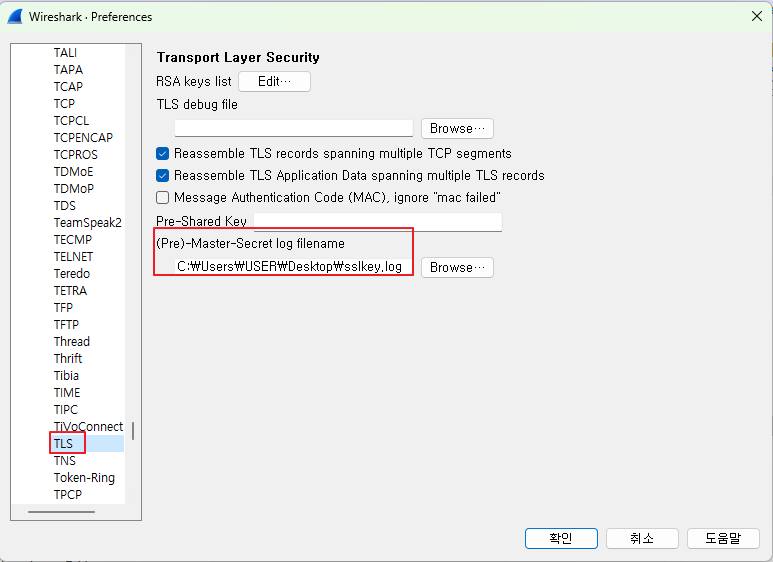This screenshot has height=562, width=773.
Task: Close the Preferences dialog
Action: pos(757,16)
